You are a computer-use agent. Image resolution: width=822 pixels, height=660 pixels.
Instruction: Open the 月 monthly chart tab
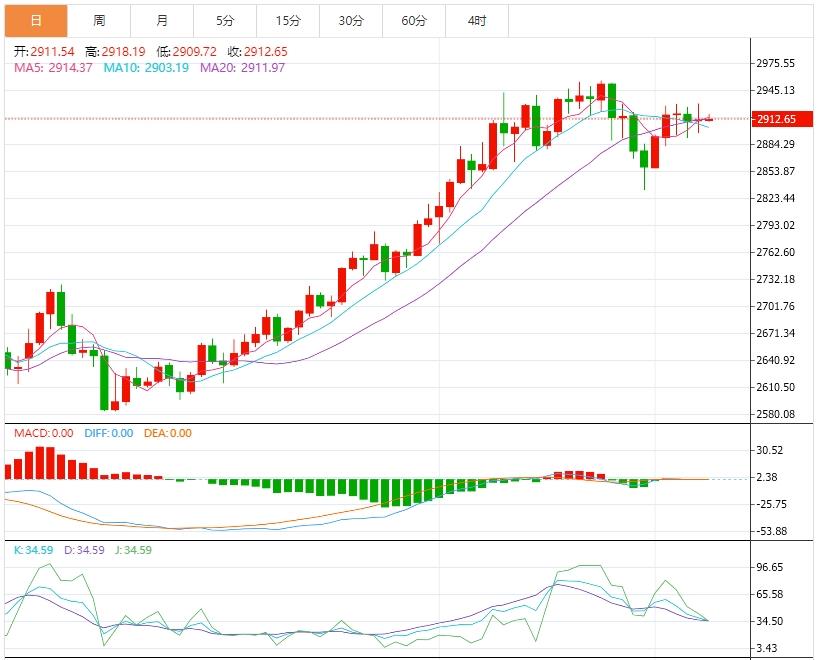[162, 20]
